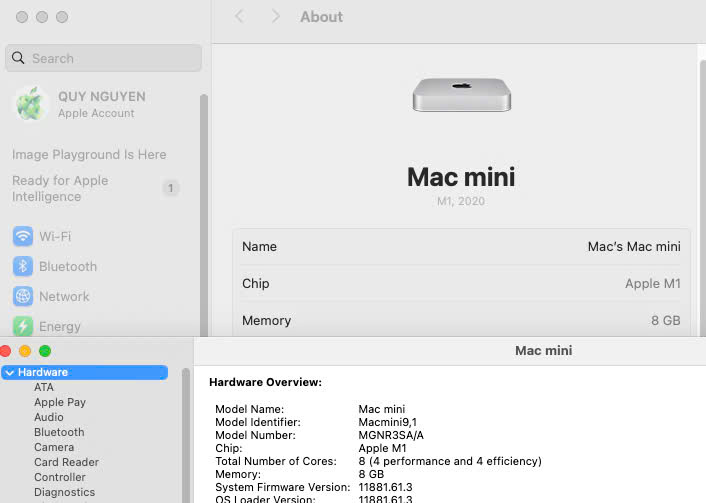
Task: Select ATA in hardware list
Action: 44,387
